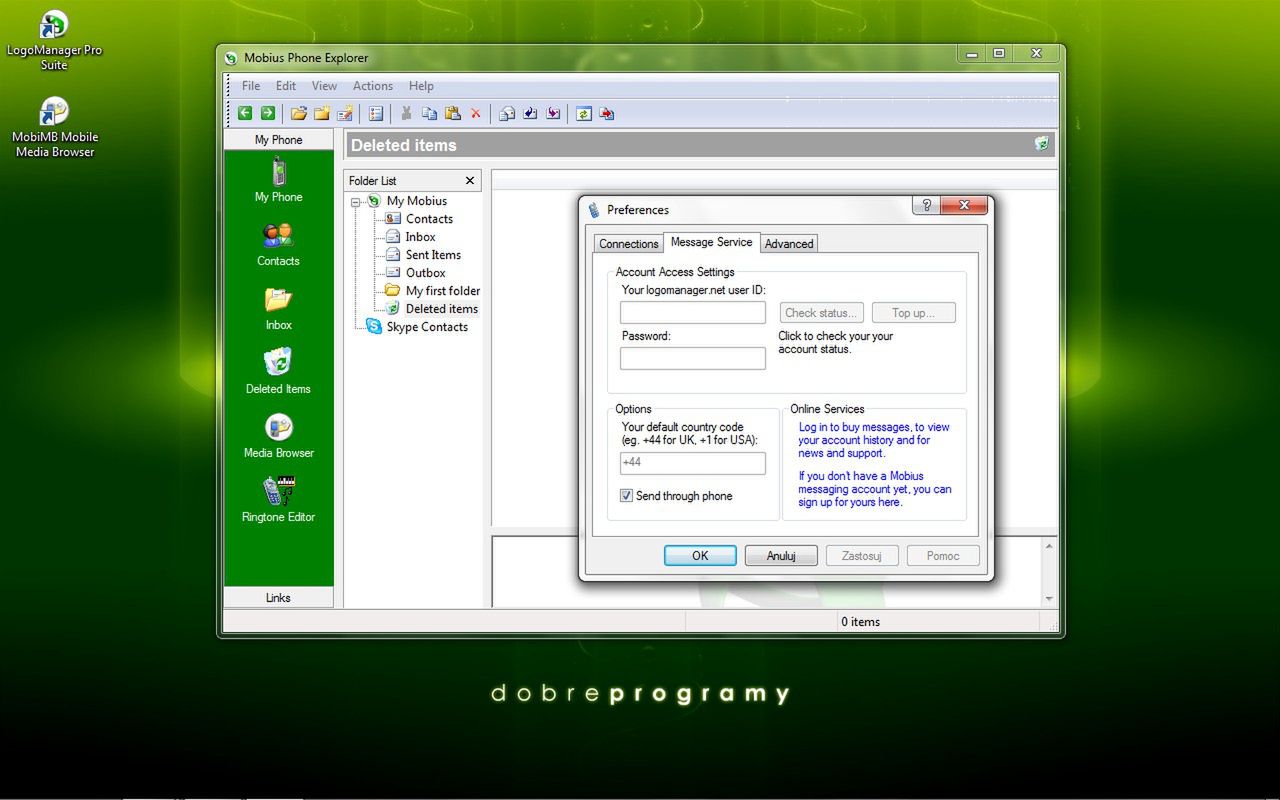
Task: Switch to the Advanced tab
Action: [x=789, y=243]
